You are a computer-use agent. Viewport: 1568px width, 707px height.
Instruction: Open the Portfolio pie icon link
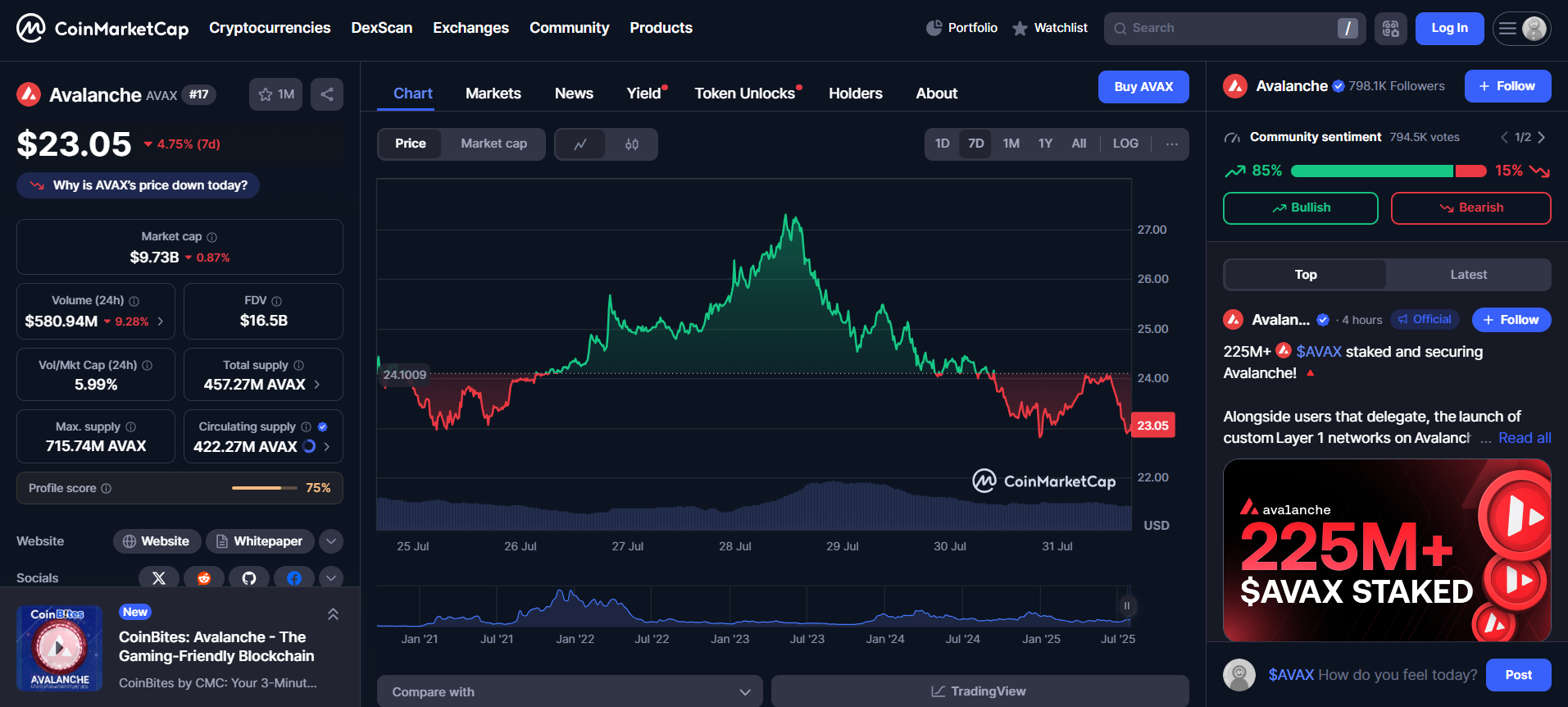click(x=961, y=28)
